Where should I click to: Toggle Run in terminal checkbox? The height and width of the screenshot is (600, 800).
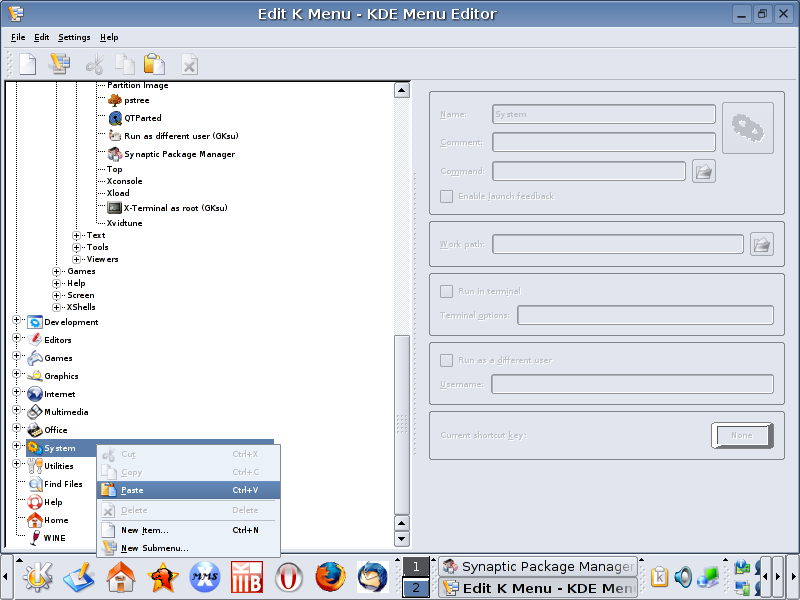click(x=447, y=291)
